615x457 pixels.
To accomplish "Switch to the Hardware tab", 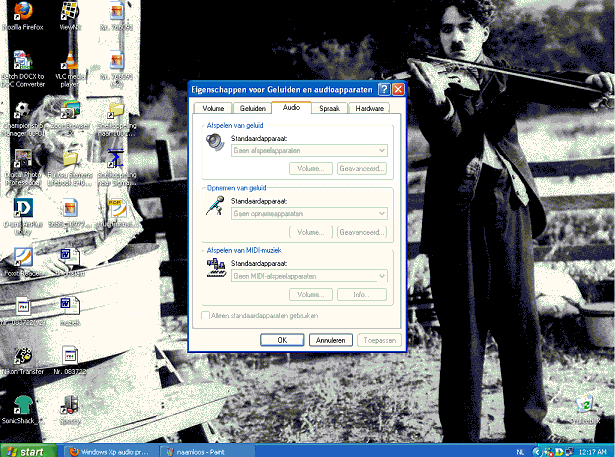I will 370,107.
